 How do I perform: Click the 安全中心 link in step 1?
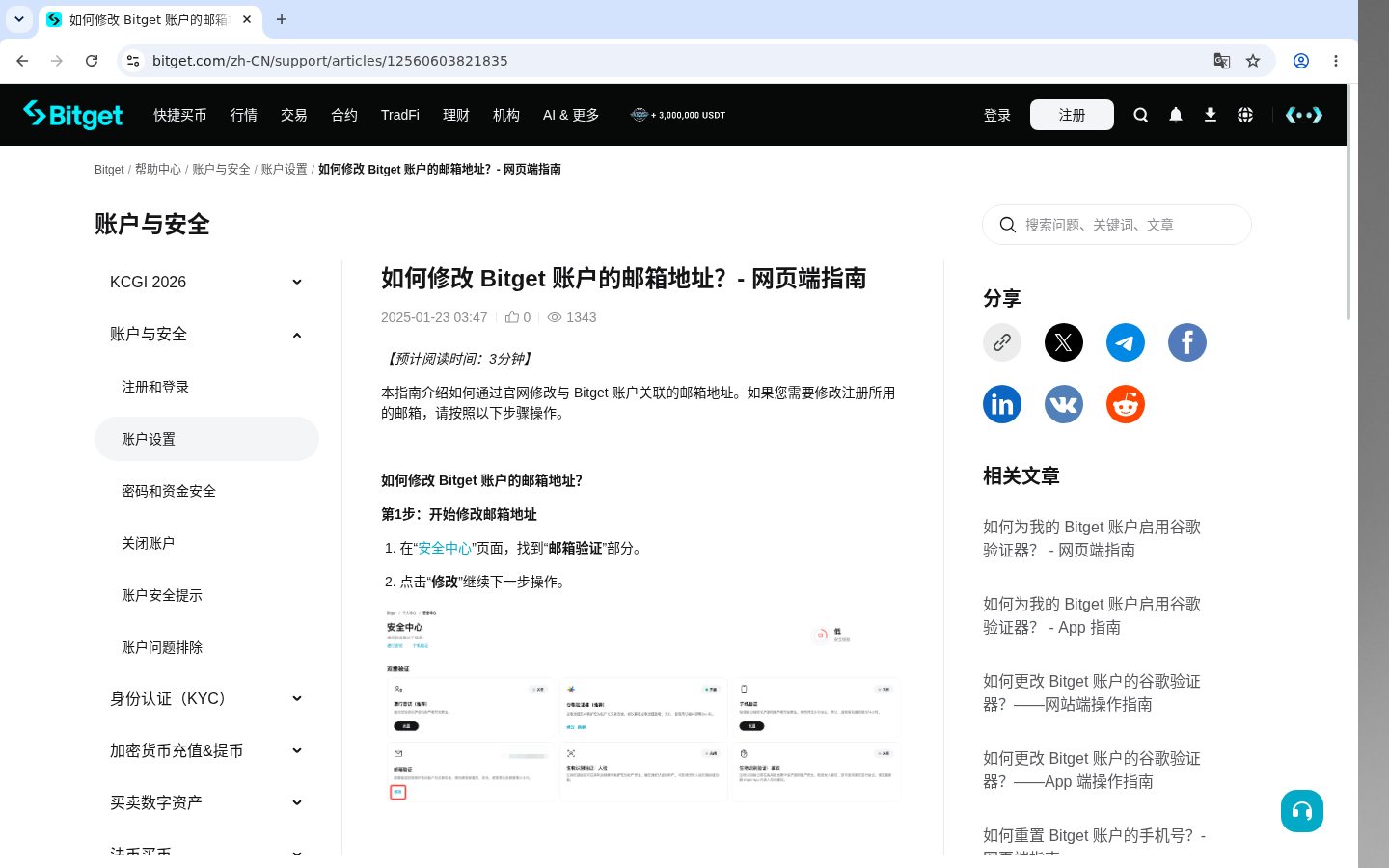(445, 548)
